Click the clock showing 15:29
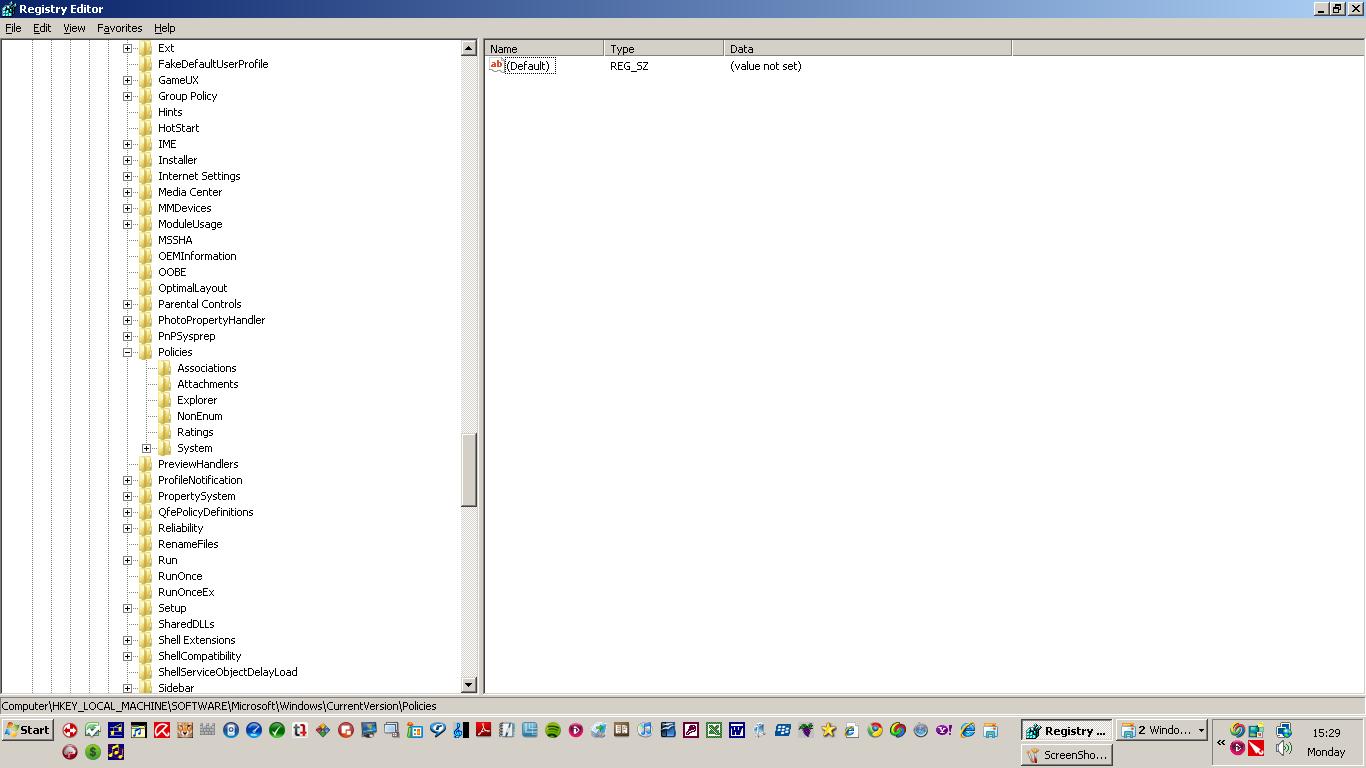 (x=1327, y=733)
